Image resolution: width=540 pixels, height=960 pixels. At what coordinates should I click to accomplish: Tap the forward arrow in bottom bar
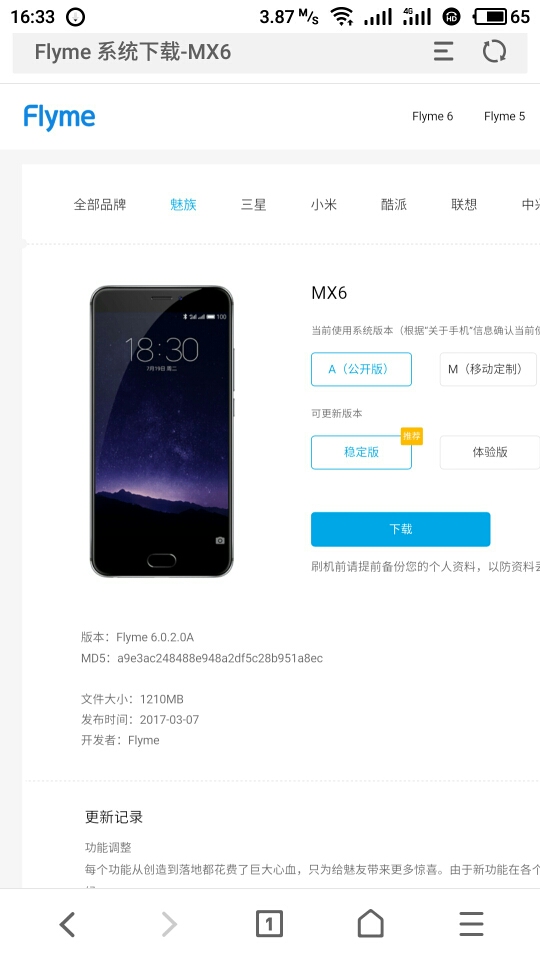coord(168,924)
